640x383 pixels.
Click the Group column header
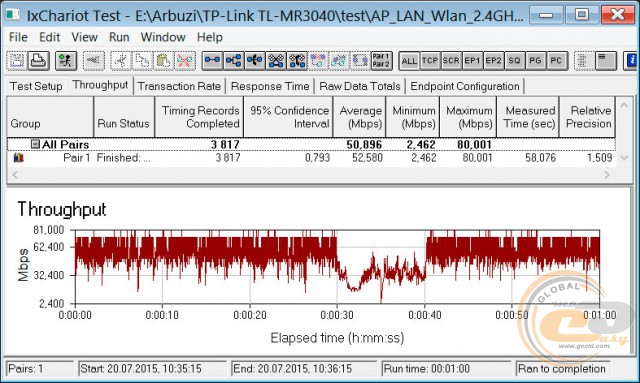click(x=50, y=117)
